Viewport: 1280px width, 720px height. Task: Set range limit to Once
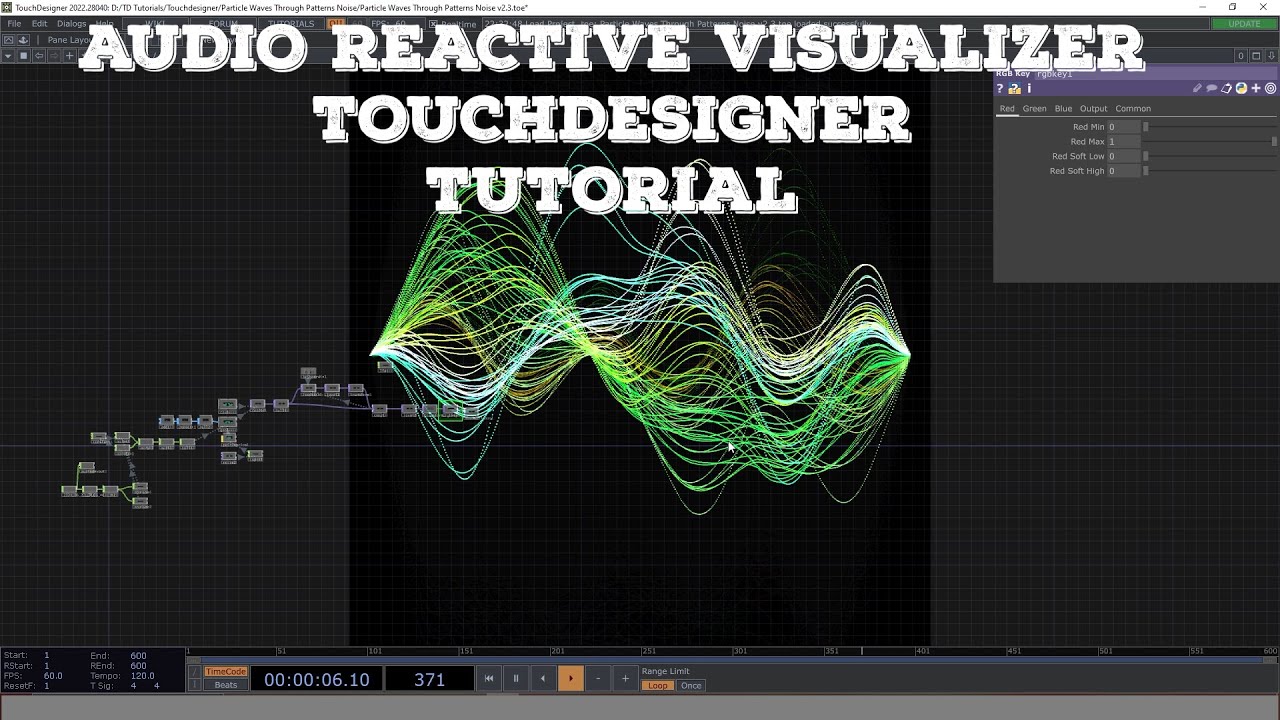point(691,686)
